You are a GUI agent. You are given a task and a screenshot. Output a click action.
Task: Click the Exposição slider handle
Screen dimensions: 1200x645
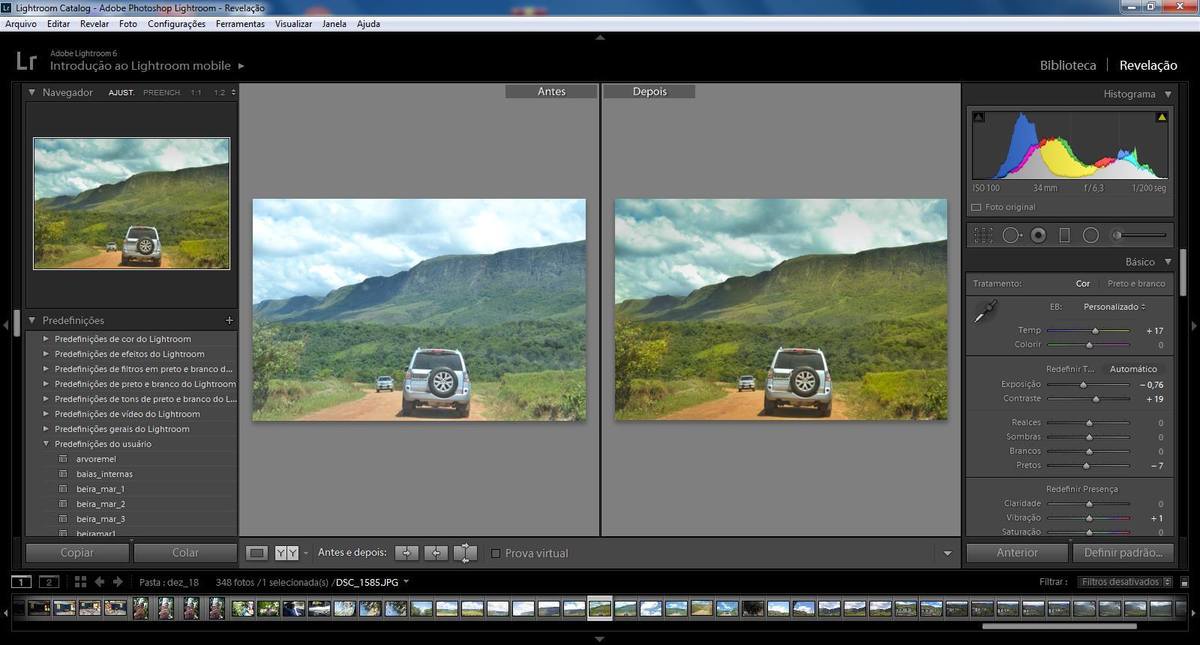[1082, 385]
